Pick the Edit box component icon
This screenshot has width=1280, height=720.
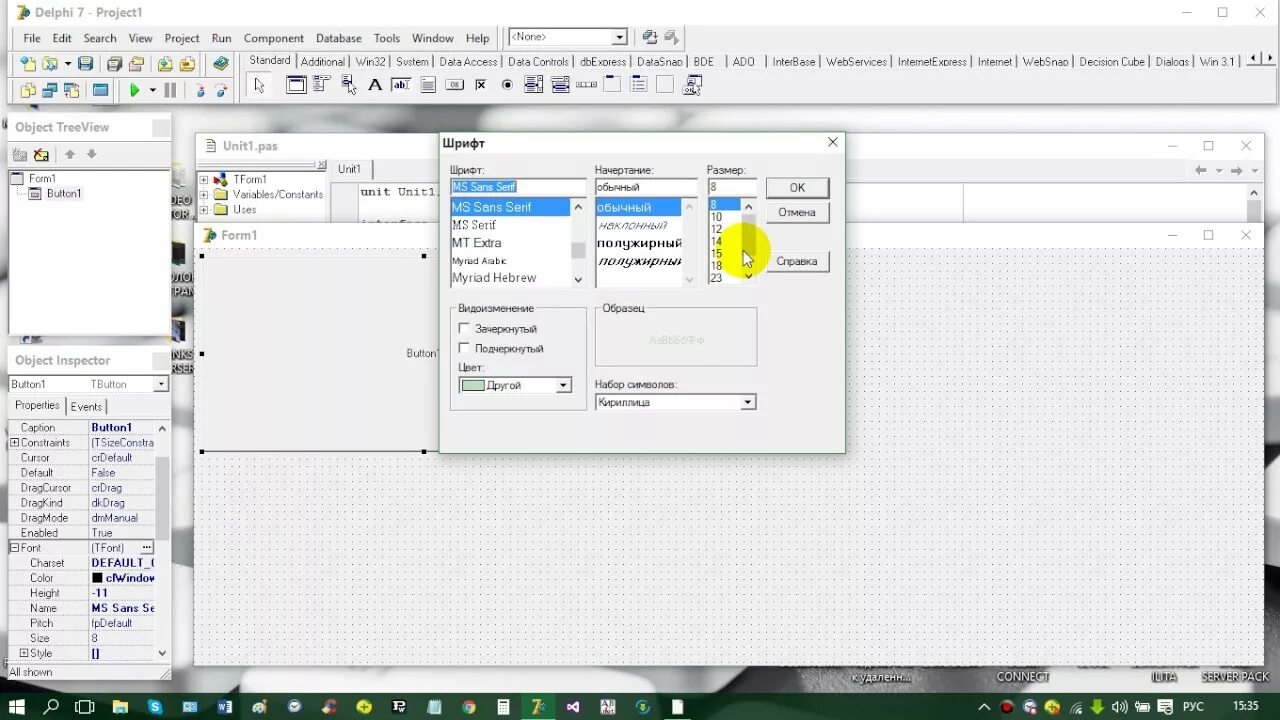pyautogui.click(x=401, y=85)
